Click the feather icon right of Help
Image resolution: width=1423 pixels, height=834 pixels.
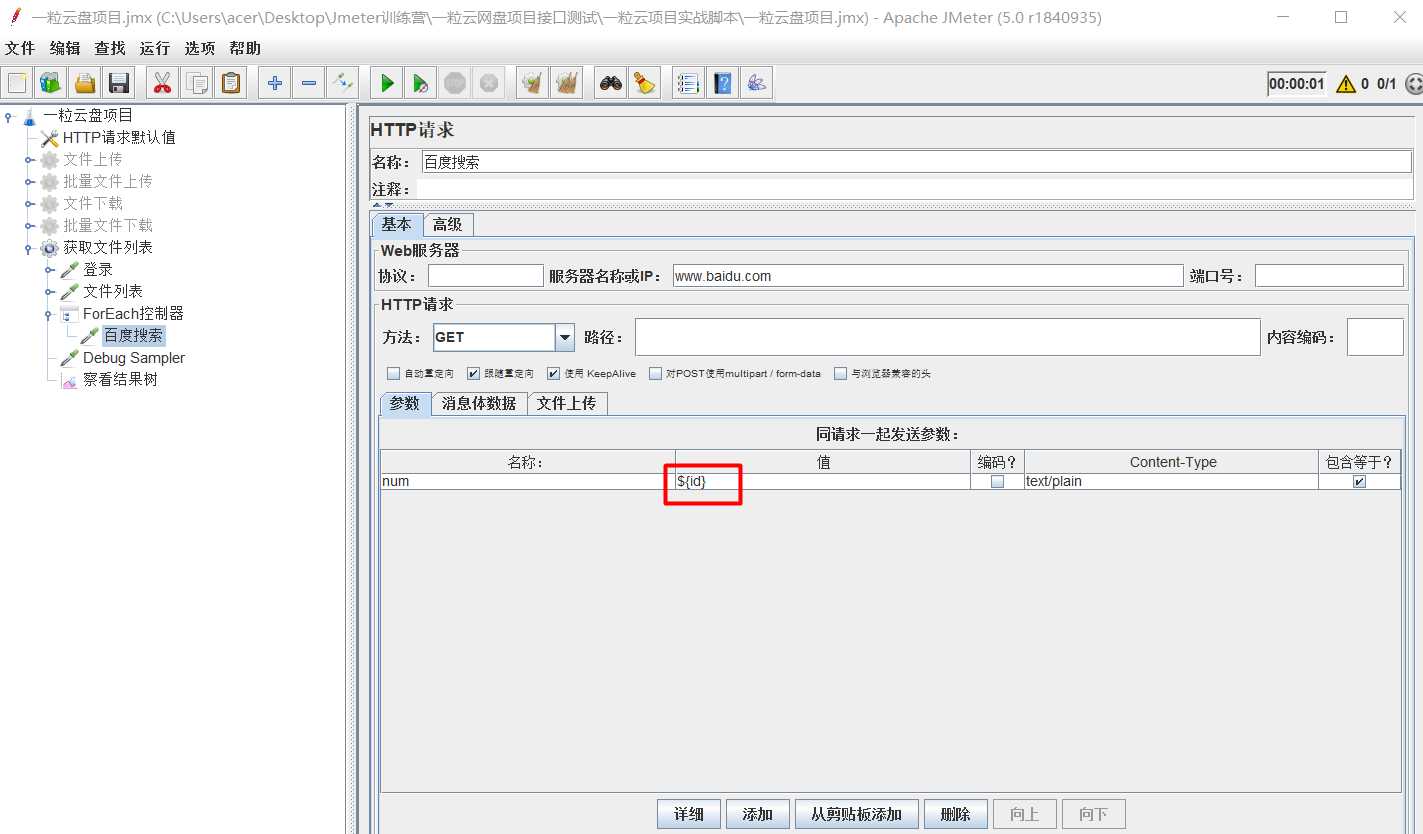(757, 83)
